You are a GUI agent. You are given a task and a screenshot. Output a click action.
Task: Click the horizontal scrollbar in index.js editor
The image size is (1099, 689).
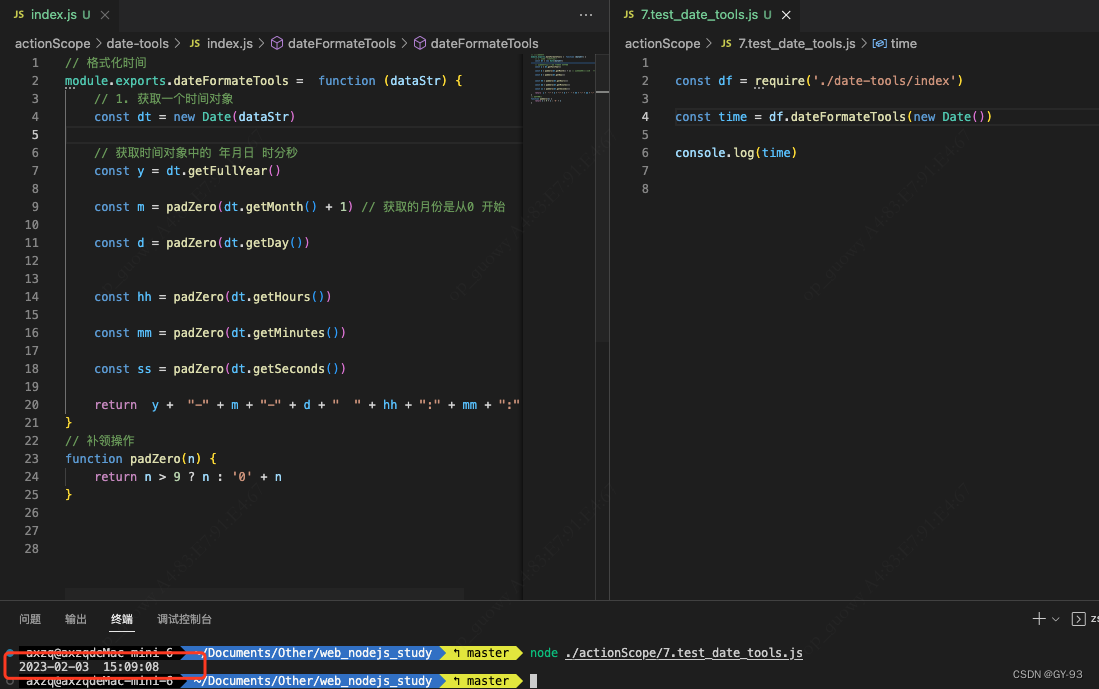(x=264, y=594)
